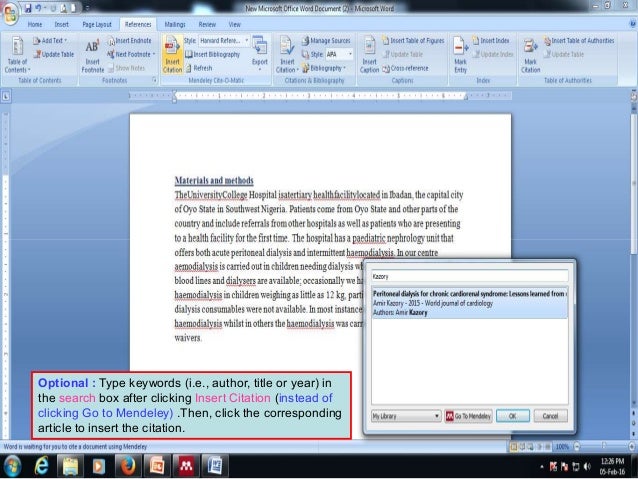
Task: Click Manage Sources in Citations group
Action: 326,41
